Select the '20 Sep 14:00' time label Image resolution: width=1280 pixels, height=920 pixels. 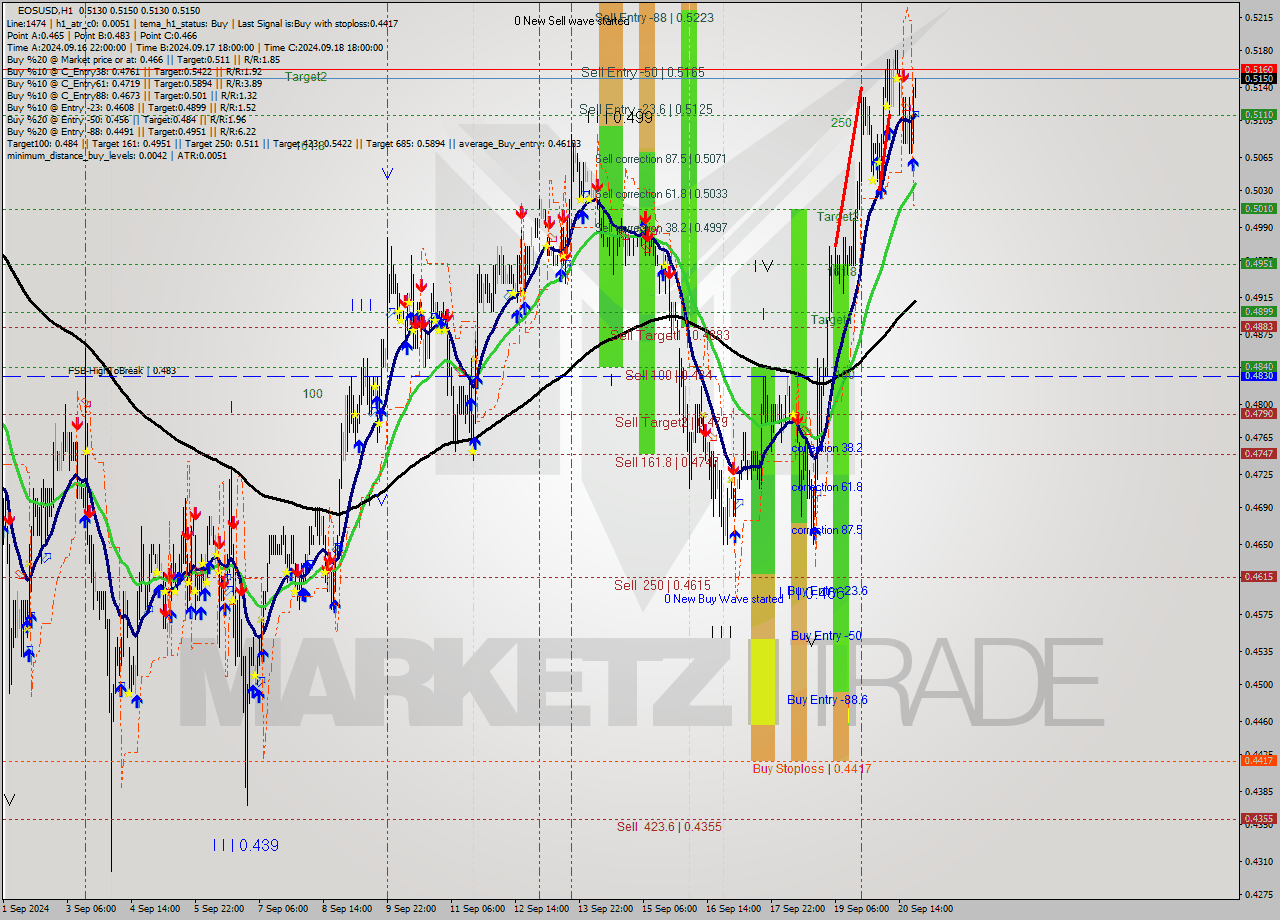point(926,909)
